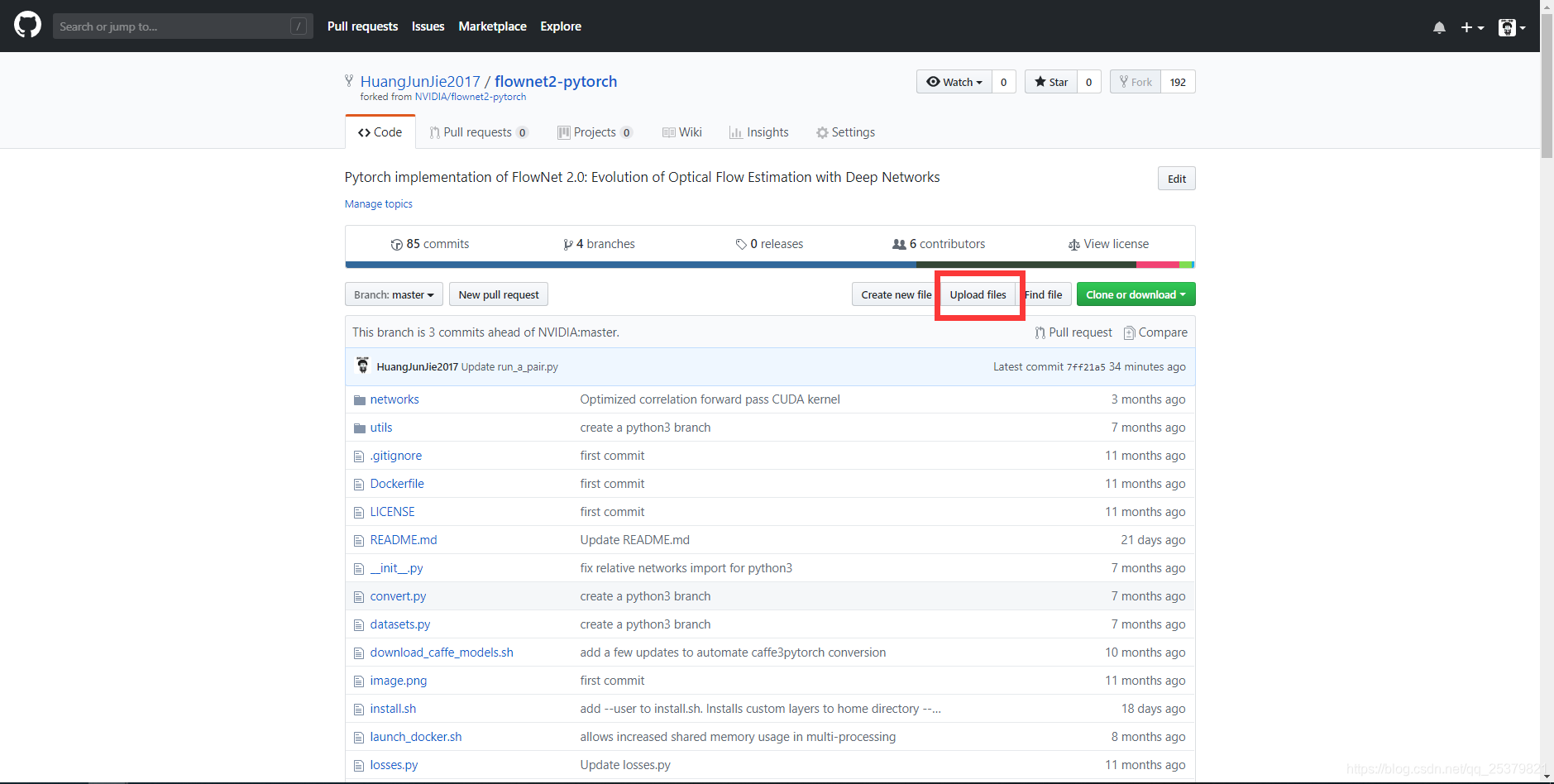Click the Find file button
This screenshot has height=784, width=1554.
point(1044,294)
